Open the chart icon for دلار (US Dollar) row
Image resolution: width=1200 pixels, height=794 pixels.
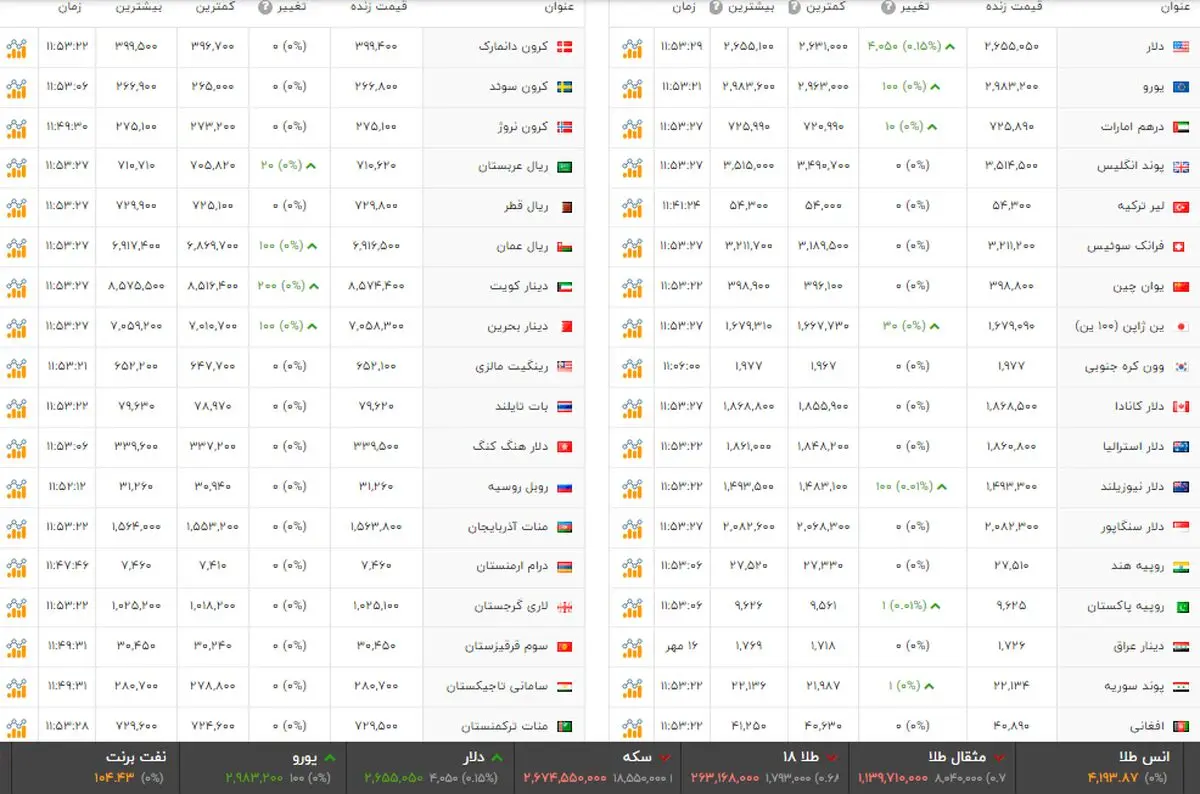click(x=632, y=47)
